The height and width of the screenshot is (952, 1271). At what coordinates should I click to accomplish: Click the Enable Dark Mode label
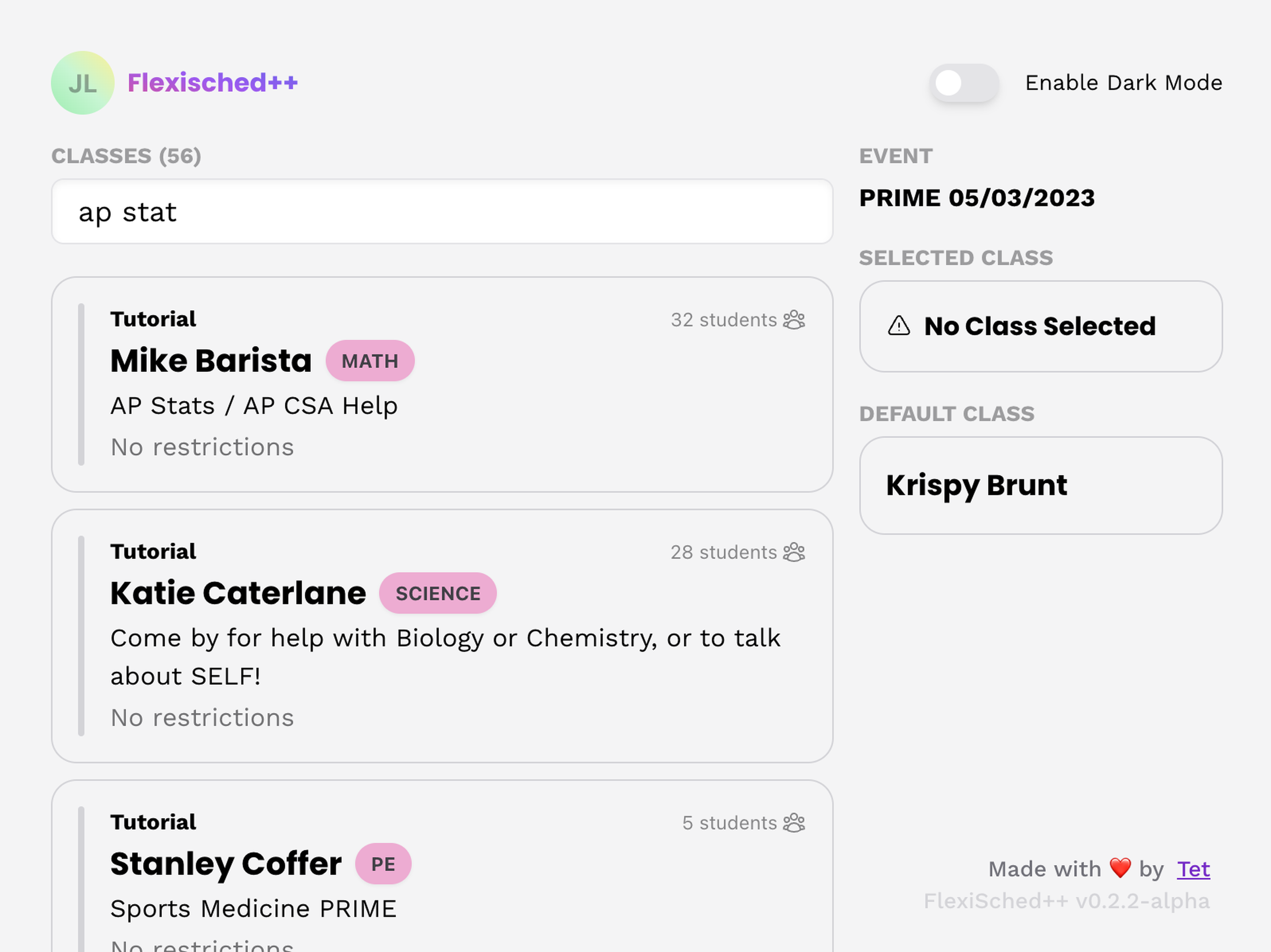(1123, 83)
